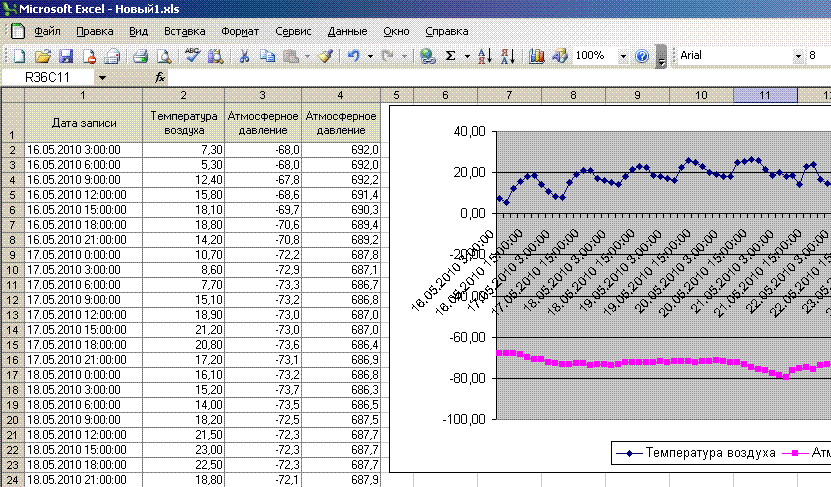Run spell check from the toolbar
Screen dimensions: 831x487
pos(193,56)
